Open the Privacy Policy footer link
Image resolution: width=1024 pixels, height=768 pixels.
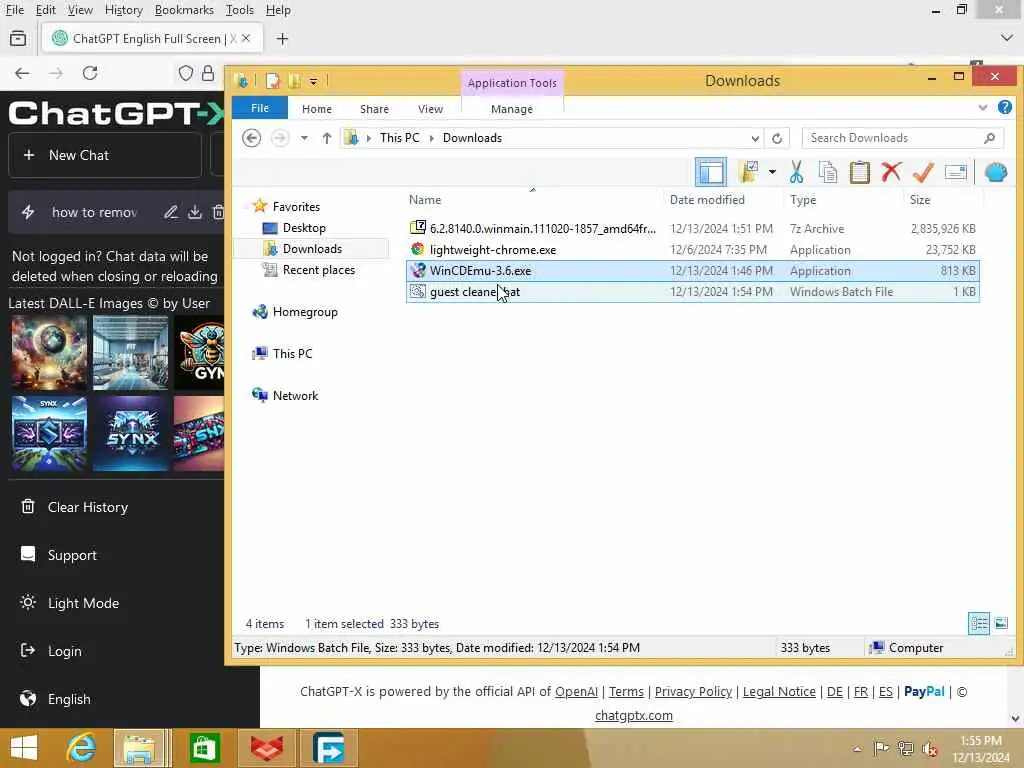(x=693, y=692)
